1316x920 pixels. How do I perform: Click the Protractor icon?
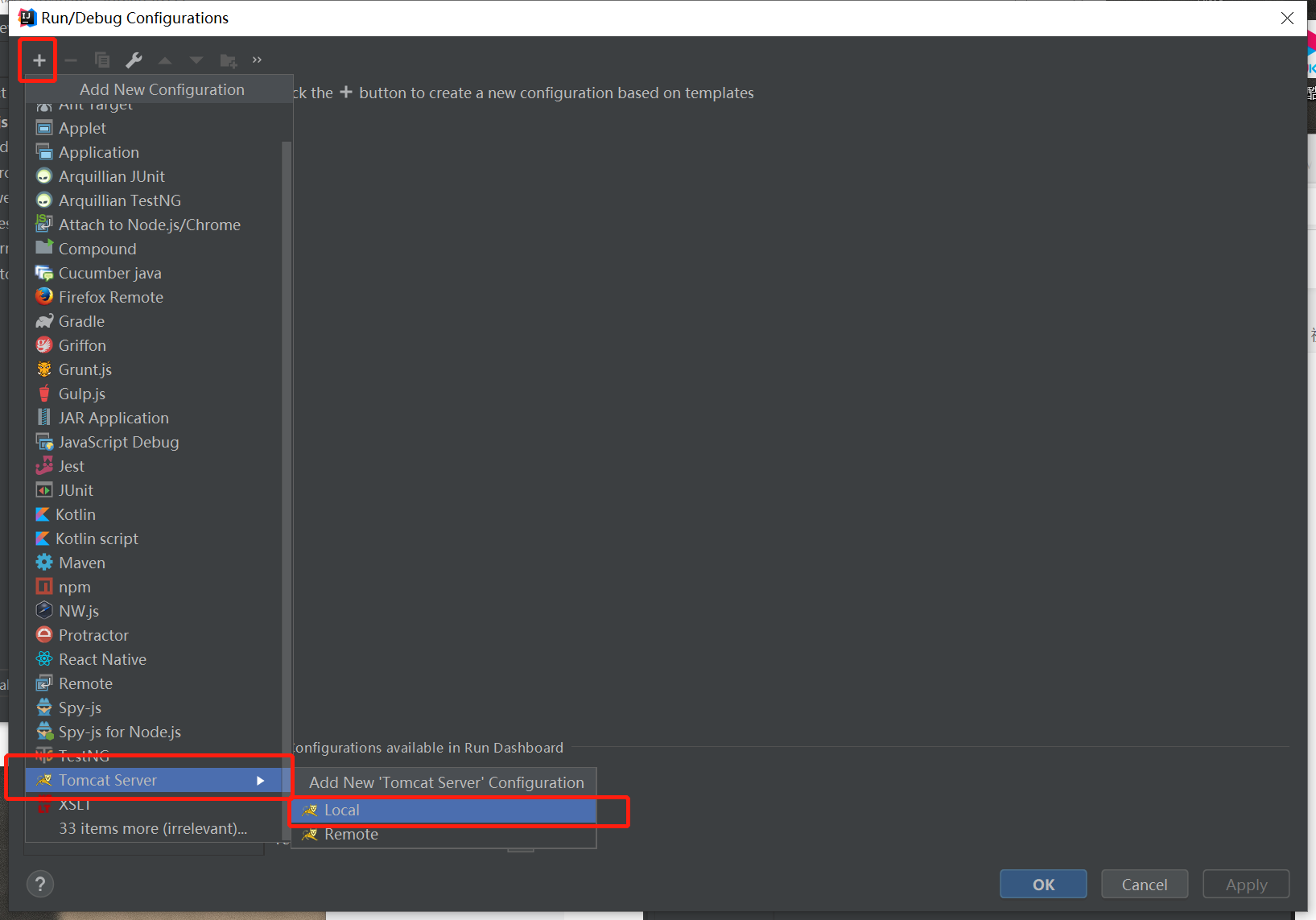[44, 635]
